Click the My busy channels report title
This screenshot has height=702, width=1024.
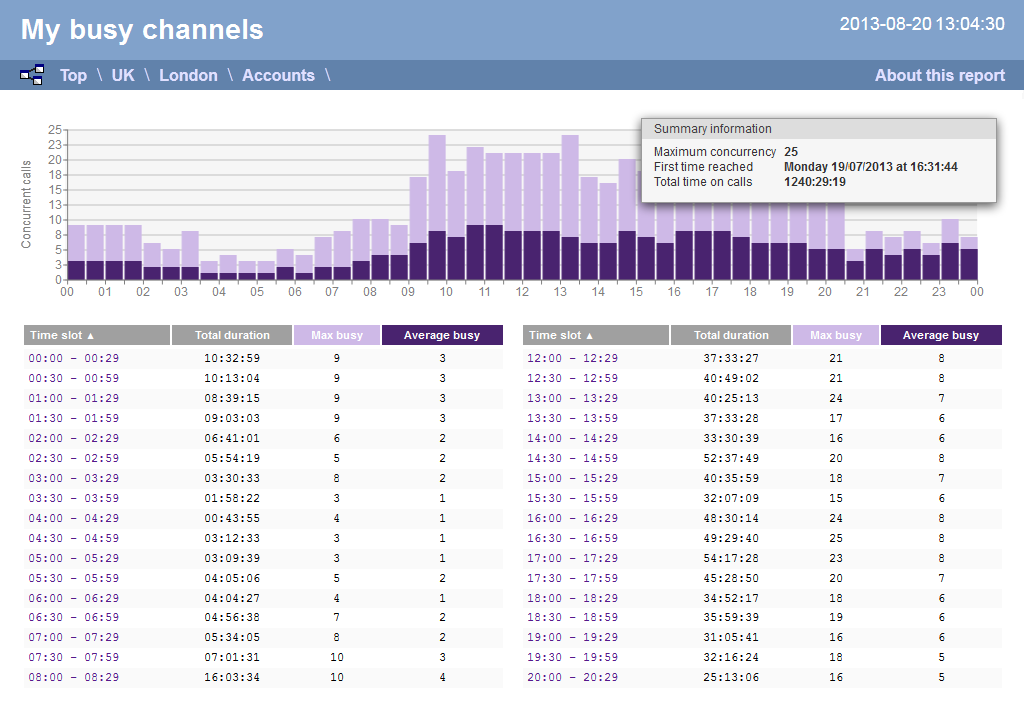[x=142, y=30]
